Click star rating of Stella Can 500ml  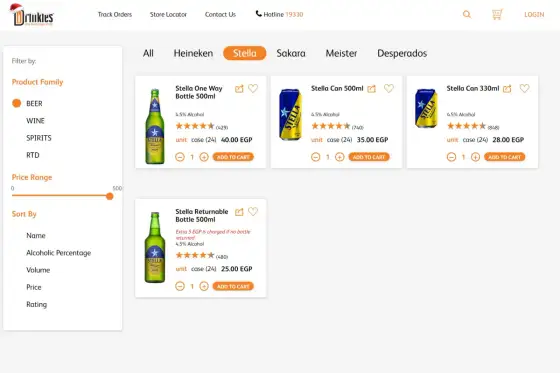click(x=331, y=126)
